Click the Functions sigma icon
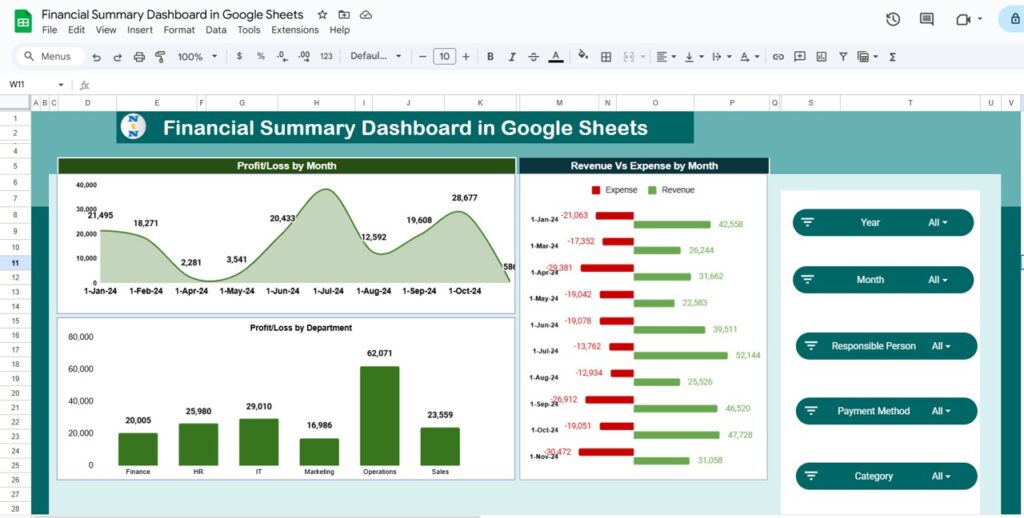This screenshot has height=518, width=1024. coord(892,57)
